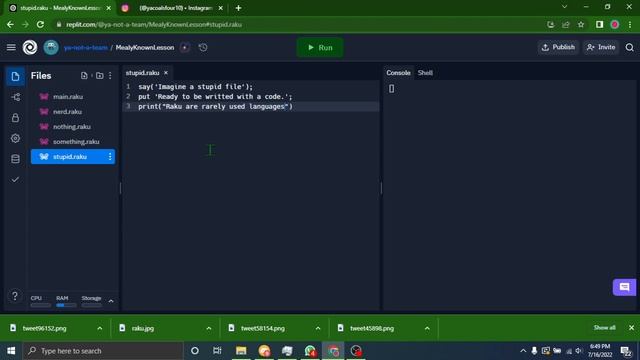The image size is (640, 360).
Task: Open the purple chat bubble button
Action: (x=624, y=287)
